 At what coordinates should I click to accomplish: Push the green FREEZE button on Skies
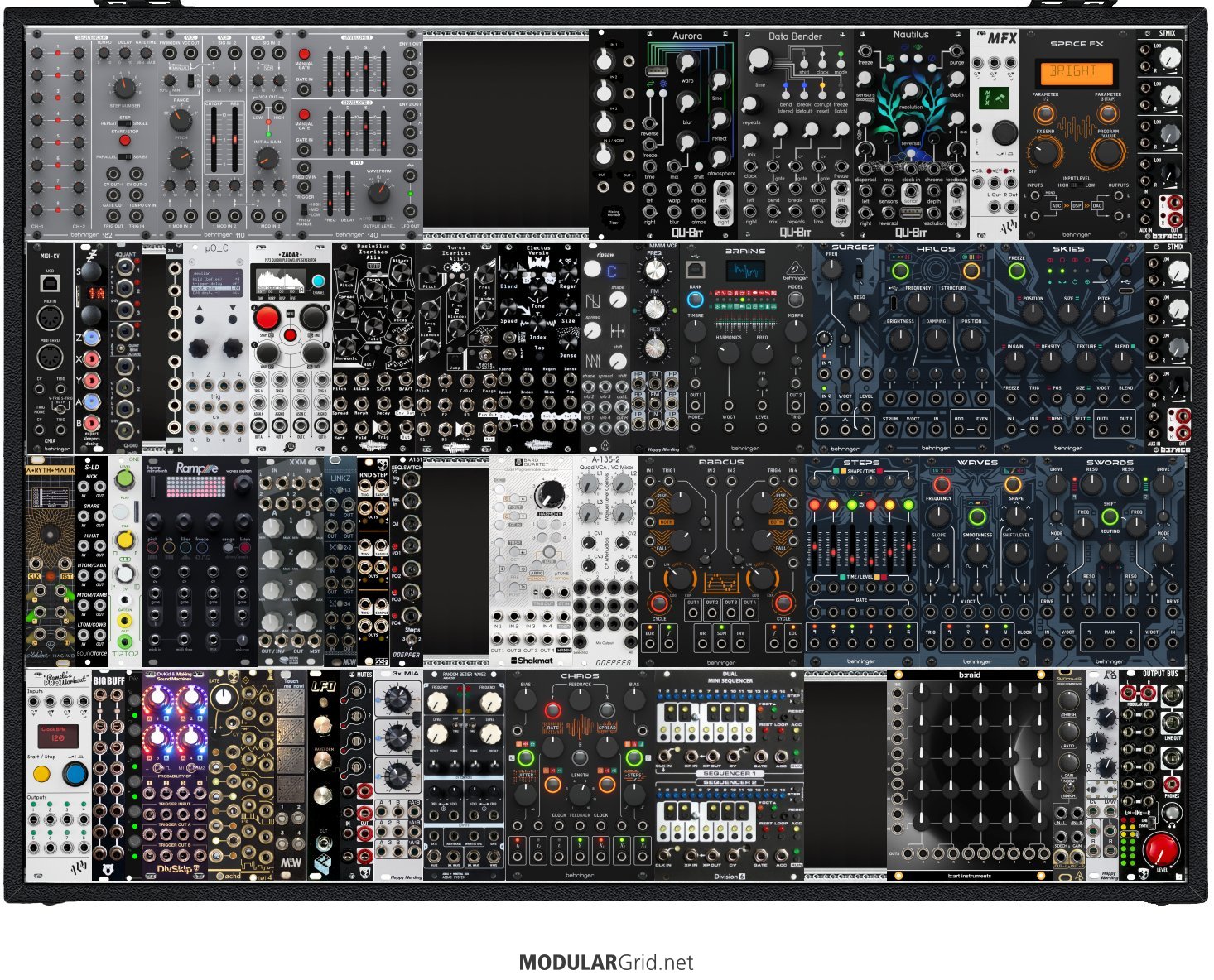pos(1017,271)
